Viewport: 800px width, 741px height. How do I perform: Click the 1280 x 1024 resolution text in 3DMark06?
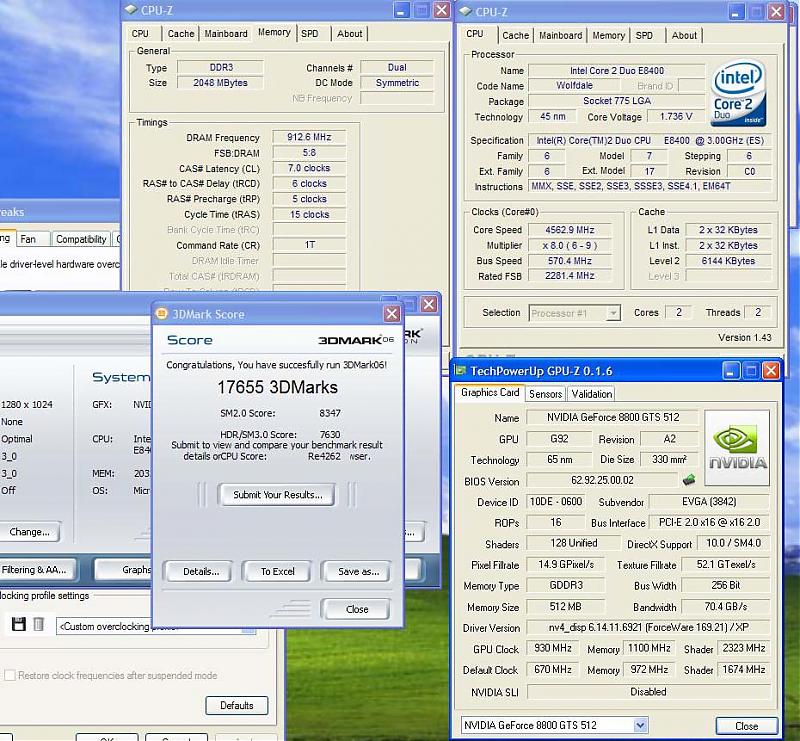(27, 404)
